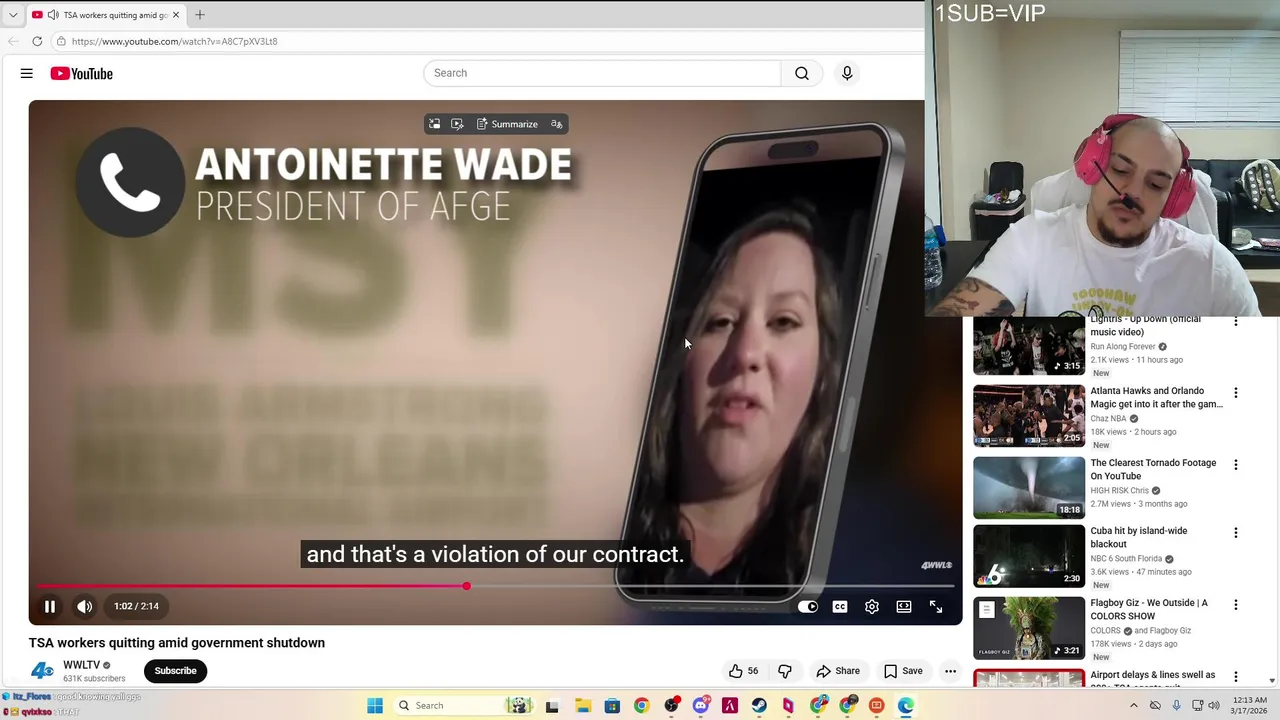
Task: Click the Windows taskbar search box
Action: pyautogui.click(x=464, y=706)
